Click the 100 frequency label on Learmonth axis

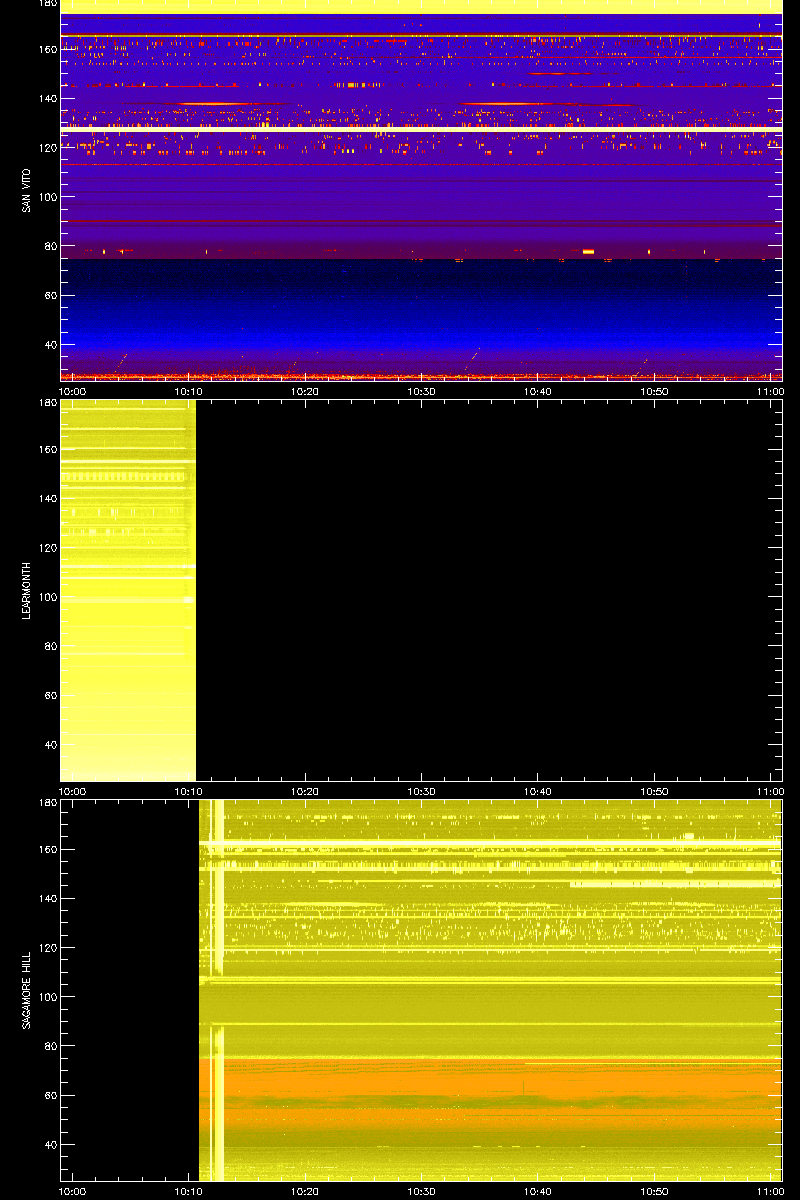46,597
